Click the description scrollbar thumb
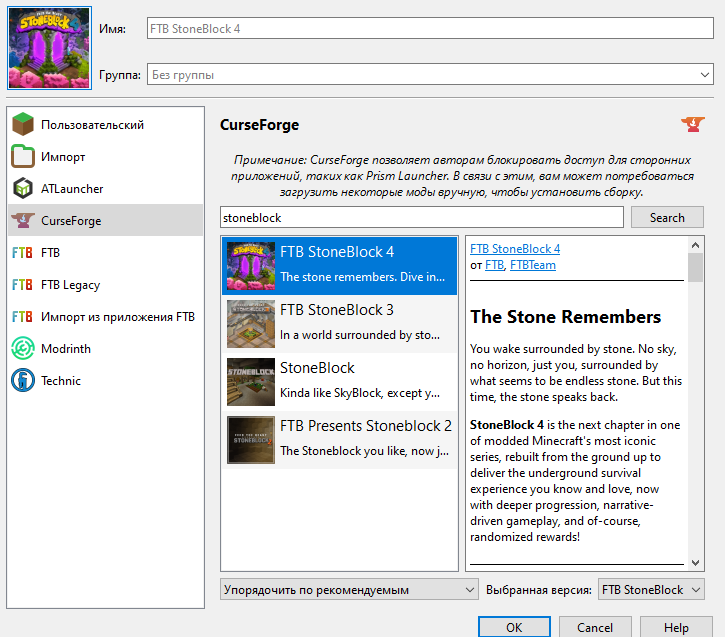Screen dimensions: 725x637 pos(695,267)
